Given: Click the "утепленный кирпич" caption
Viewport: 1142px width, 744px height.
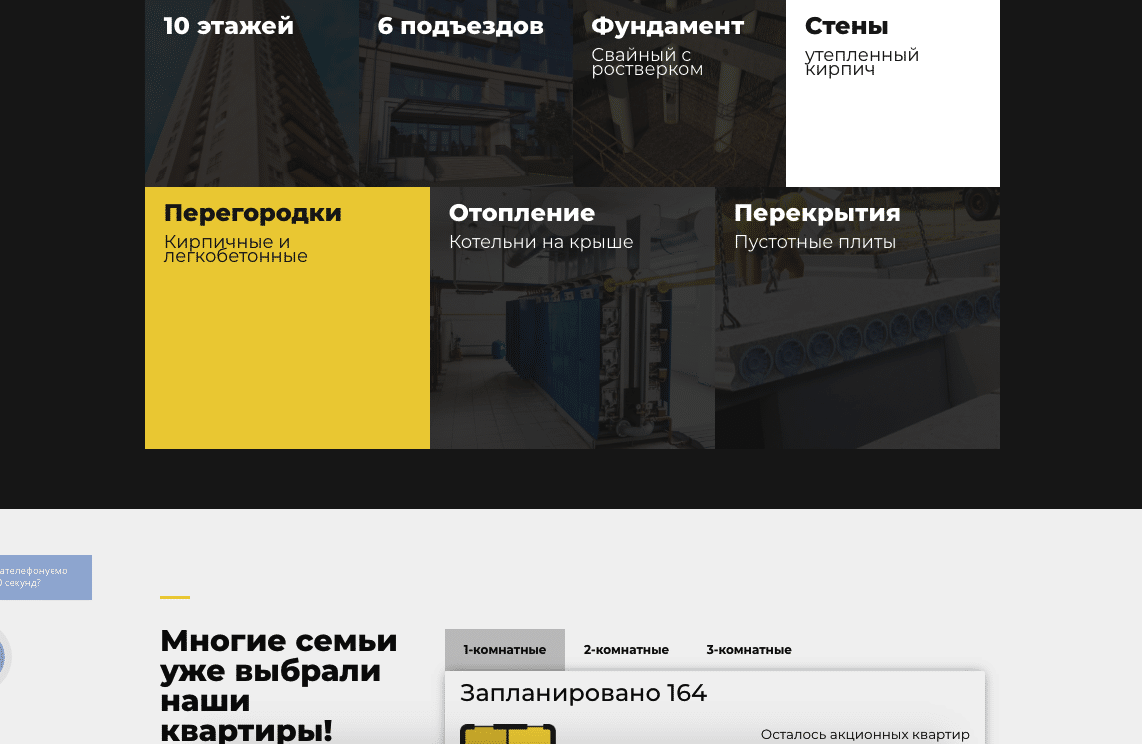Looking at the screenshot, I should coord(861,62).
